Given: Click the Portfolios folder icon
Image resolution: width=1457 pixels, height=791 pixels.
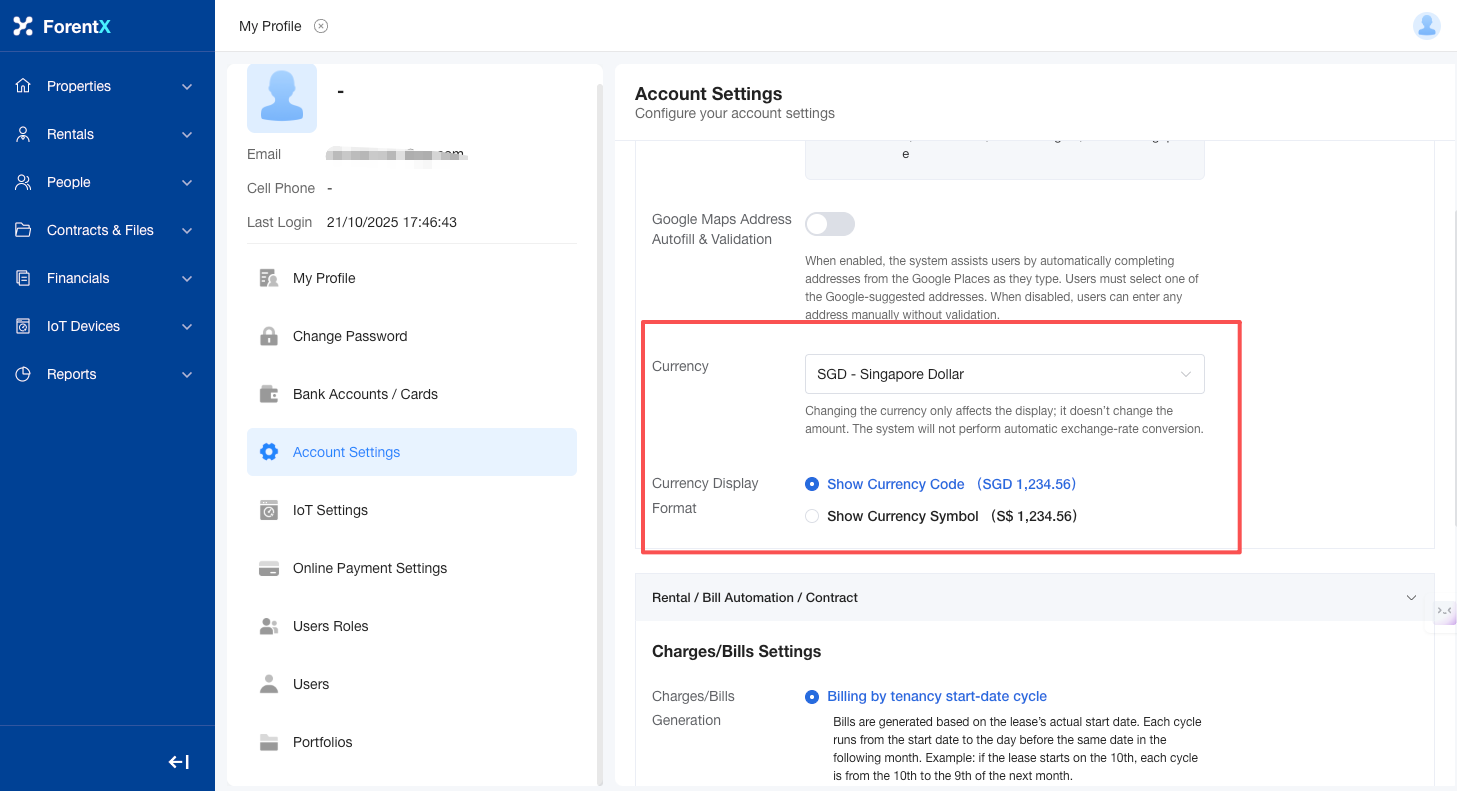Looking at the screenshot, I should coord(269,742).
